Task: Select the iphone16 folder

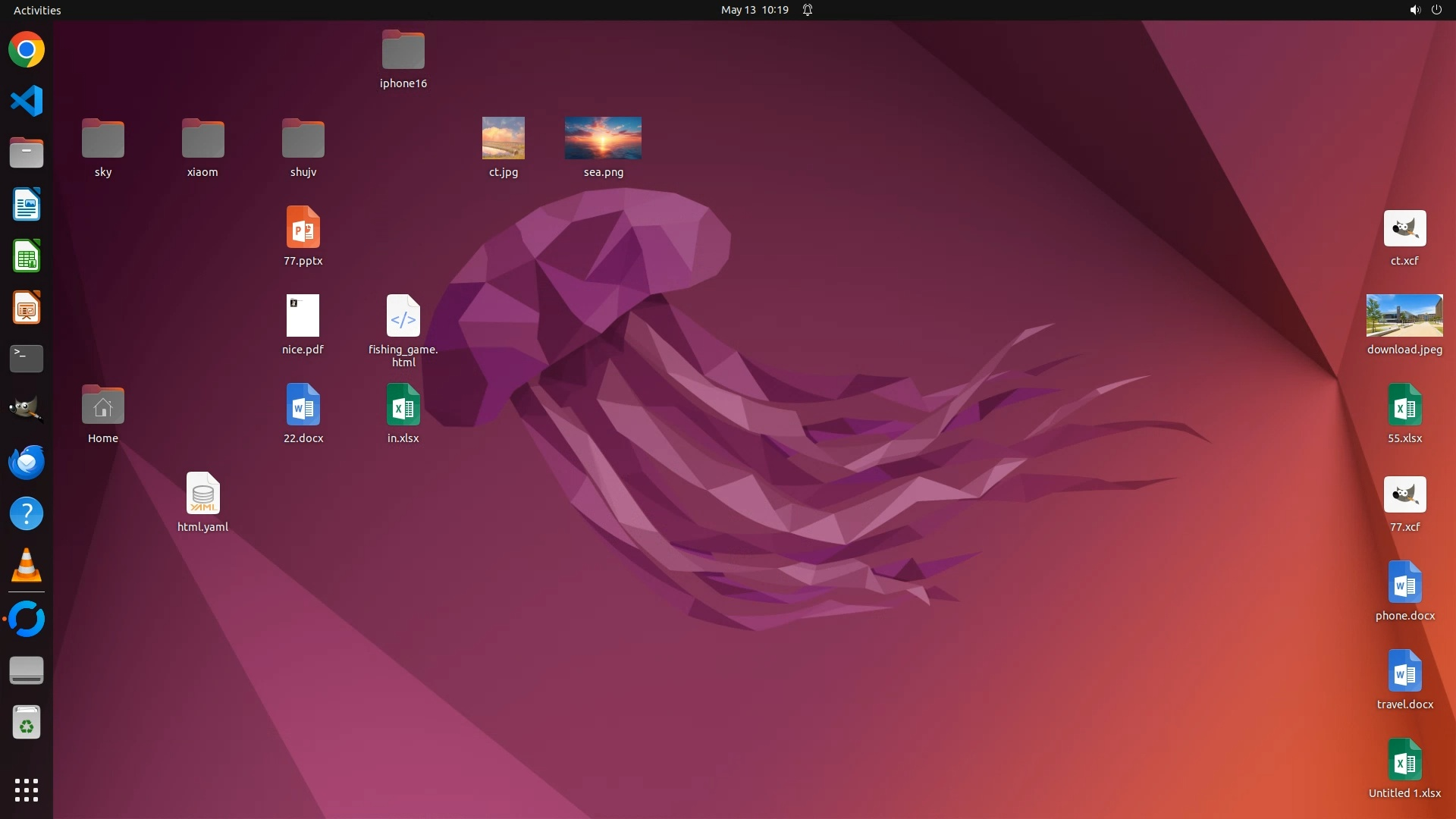Action: [403, 50]
